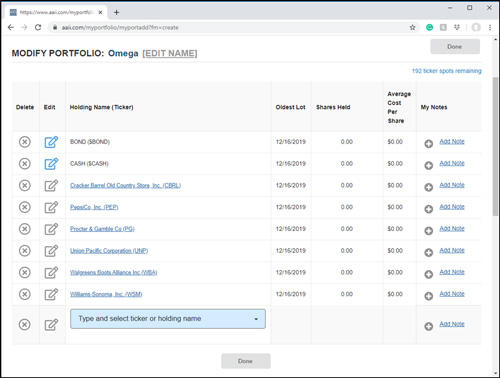Bookmark this page with the star icon
This screenshot has width=500, height=378.
click(412, 27)
